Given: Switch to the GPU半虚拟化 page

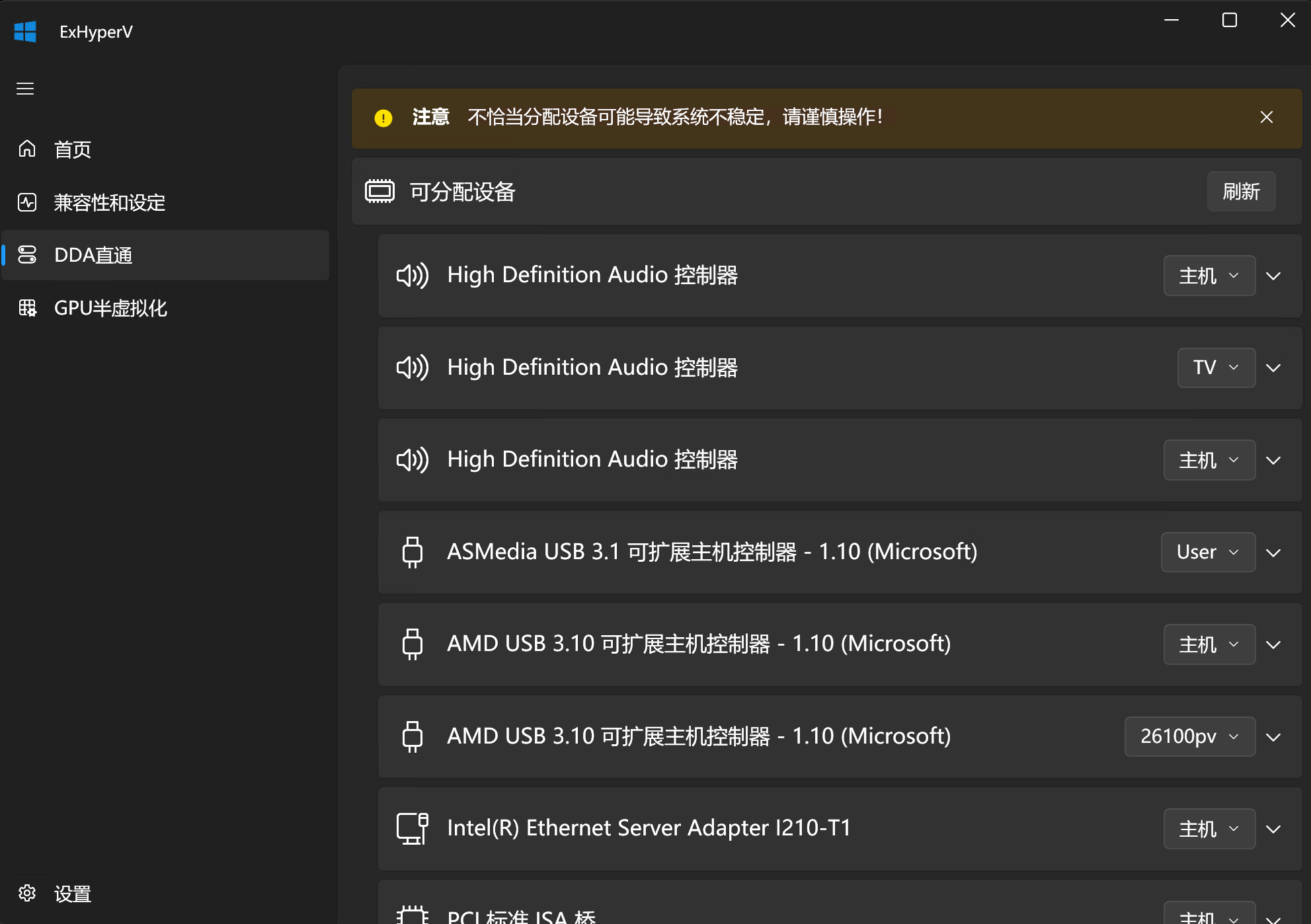Looking at the screenshot, I should [110, 308].
